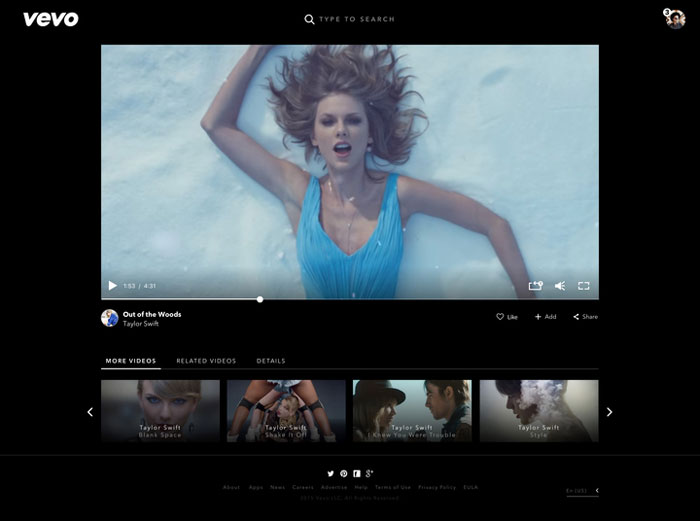Screen dimensions: 700x521
Task: Open the Style video thumbnail
Action: (x=539, y=411)
